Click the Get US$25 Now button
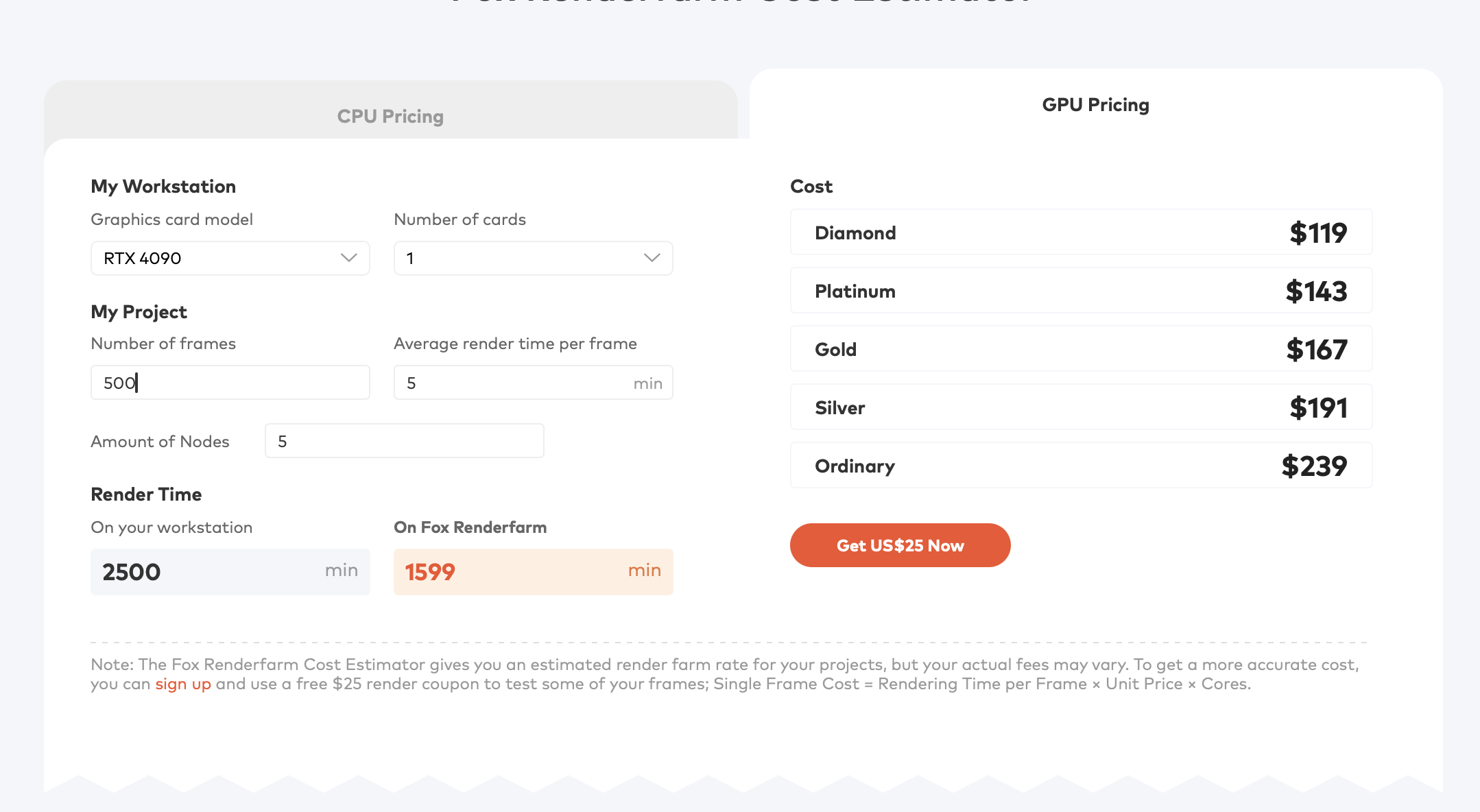1480x812 pixels. tap(900, 545)
